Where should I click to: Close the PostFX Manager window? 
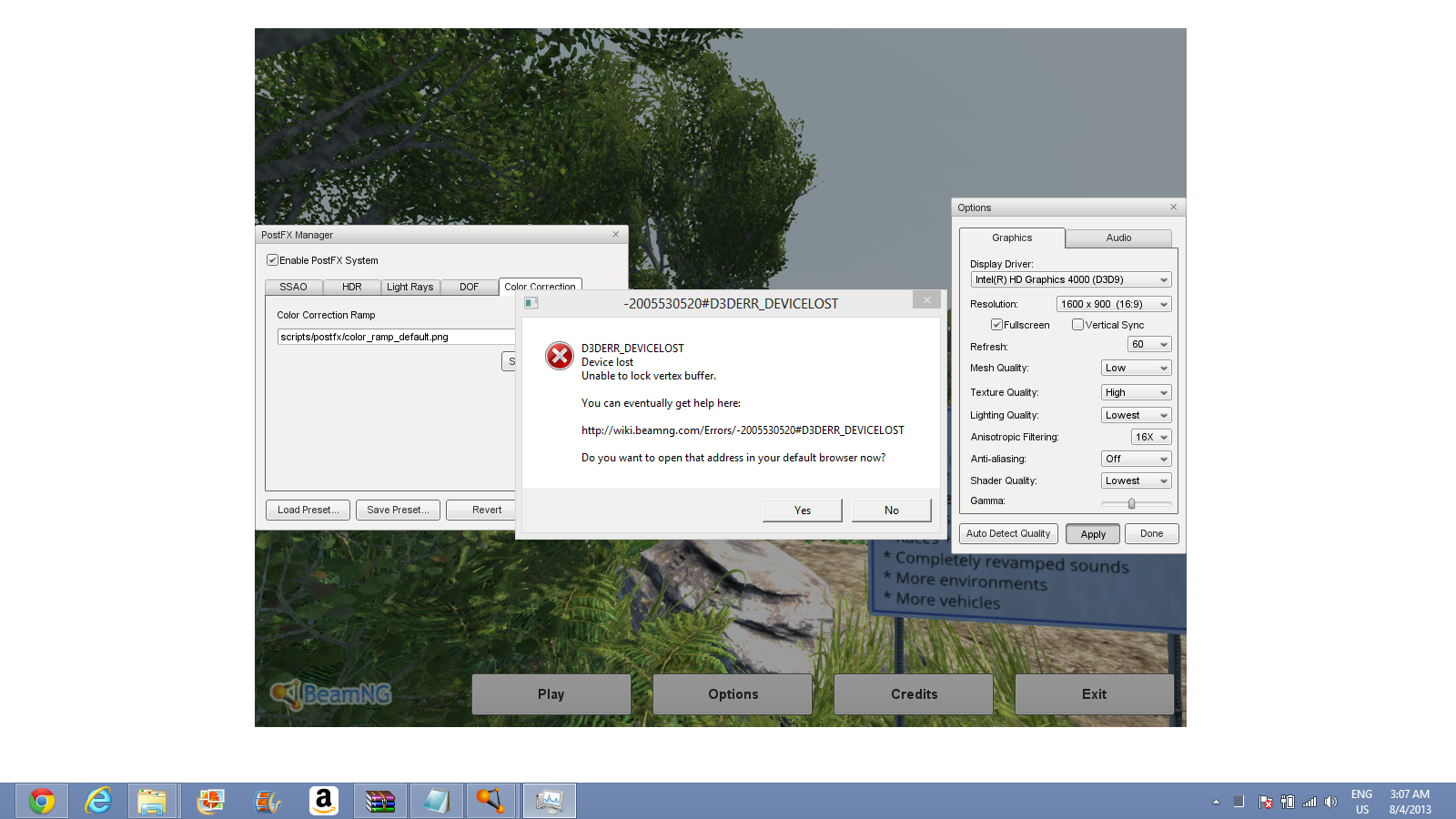tap(616, 234)
